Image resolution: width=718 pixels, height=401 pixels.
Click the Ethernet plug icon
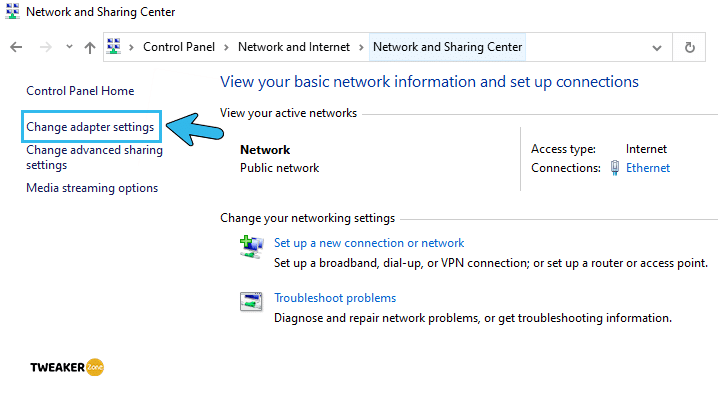click(x=615, y=168)
